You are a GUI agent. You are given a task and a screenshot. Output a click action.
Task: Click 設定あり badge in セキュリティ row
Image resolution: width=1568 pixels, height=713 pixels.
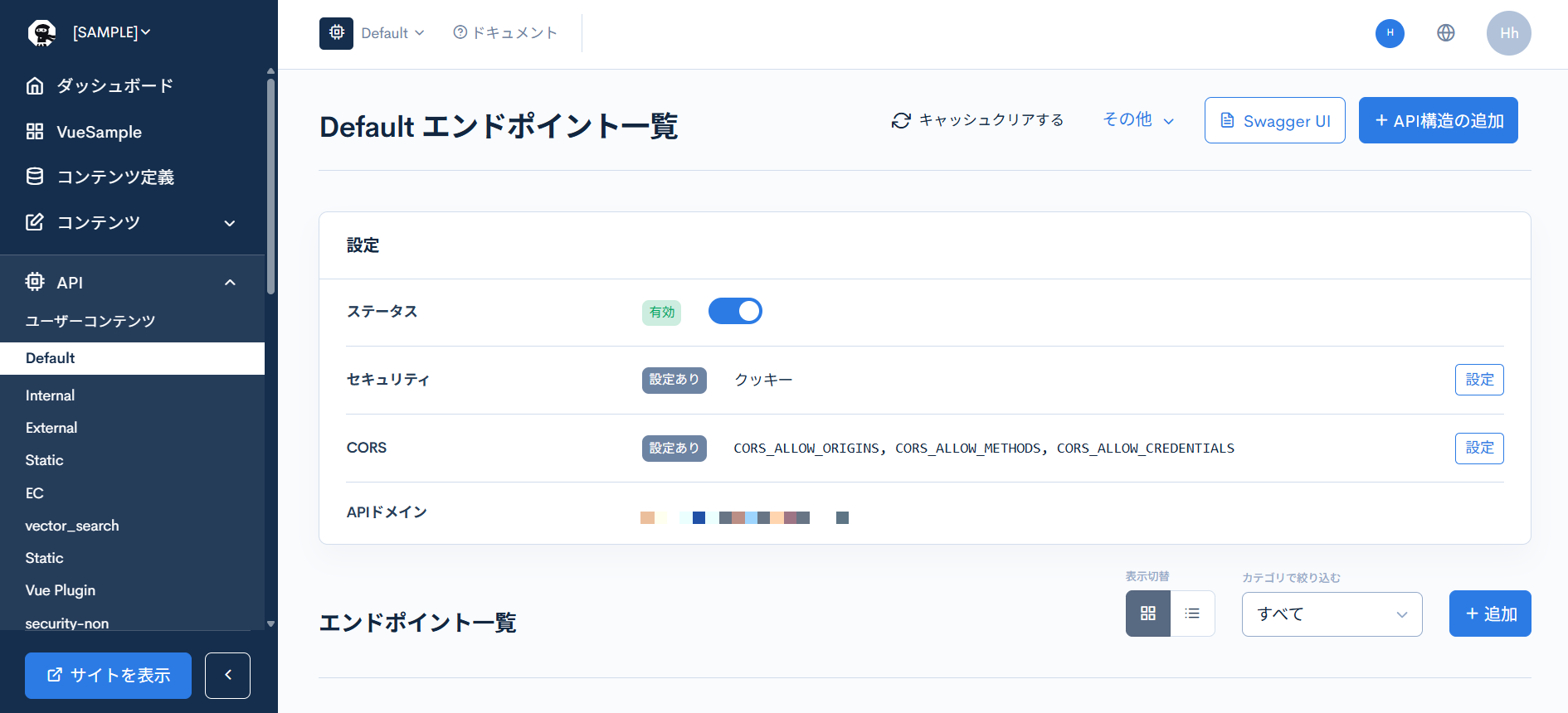674,380
